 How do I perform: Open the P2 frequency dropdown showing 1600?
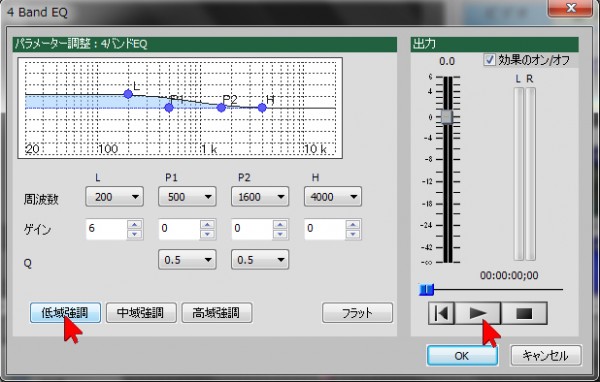pyautogui.click(x=260, y=197)
